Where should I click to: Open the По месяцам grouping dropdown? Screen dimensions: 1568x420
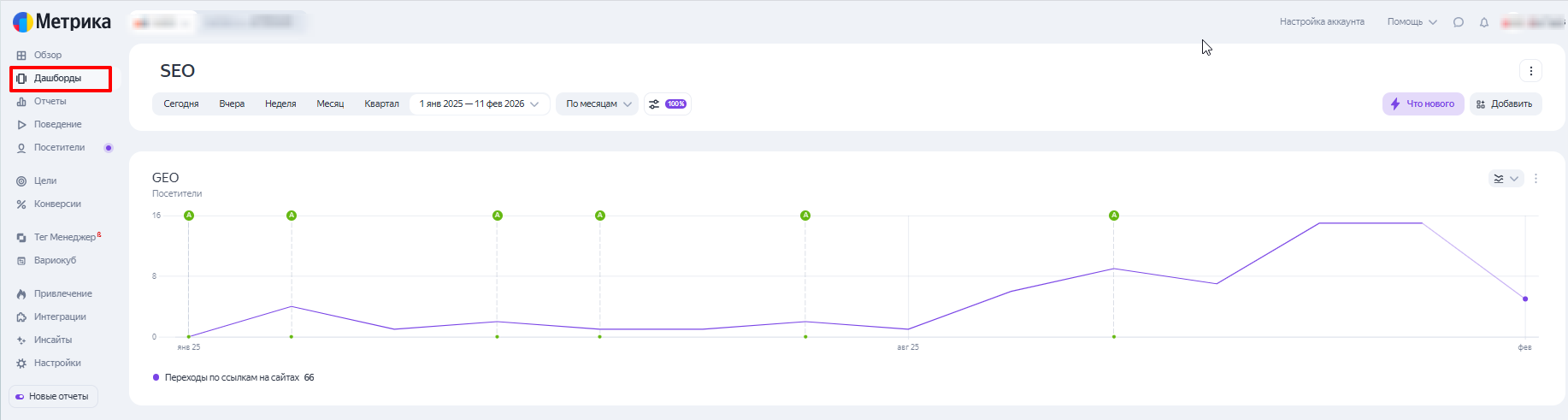click(x=598, y=104)
